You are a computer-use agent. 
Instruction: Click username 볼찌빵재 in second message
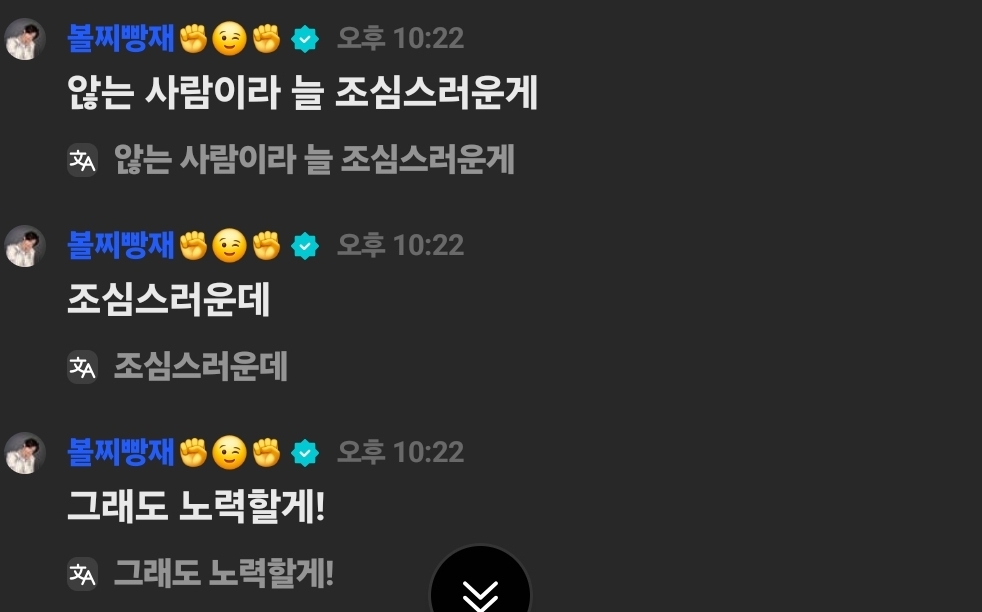120,245
